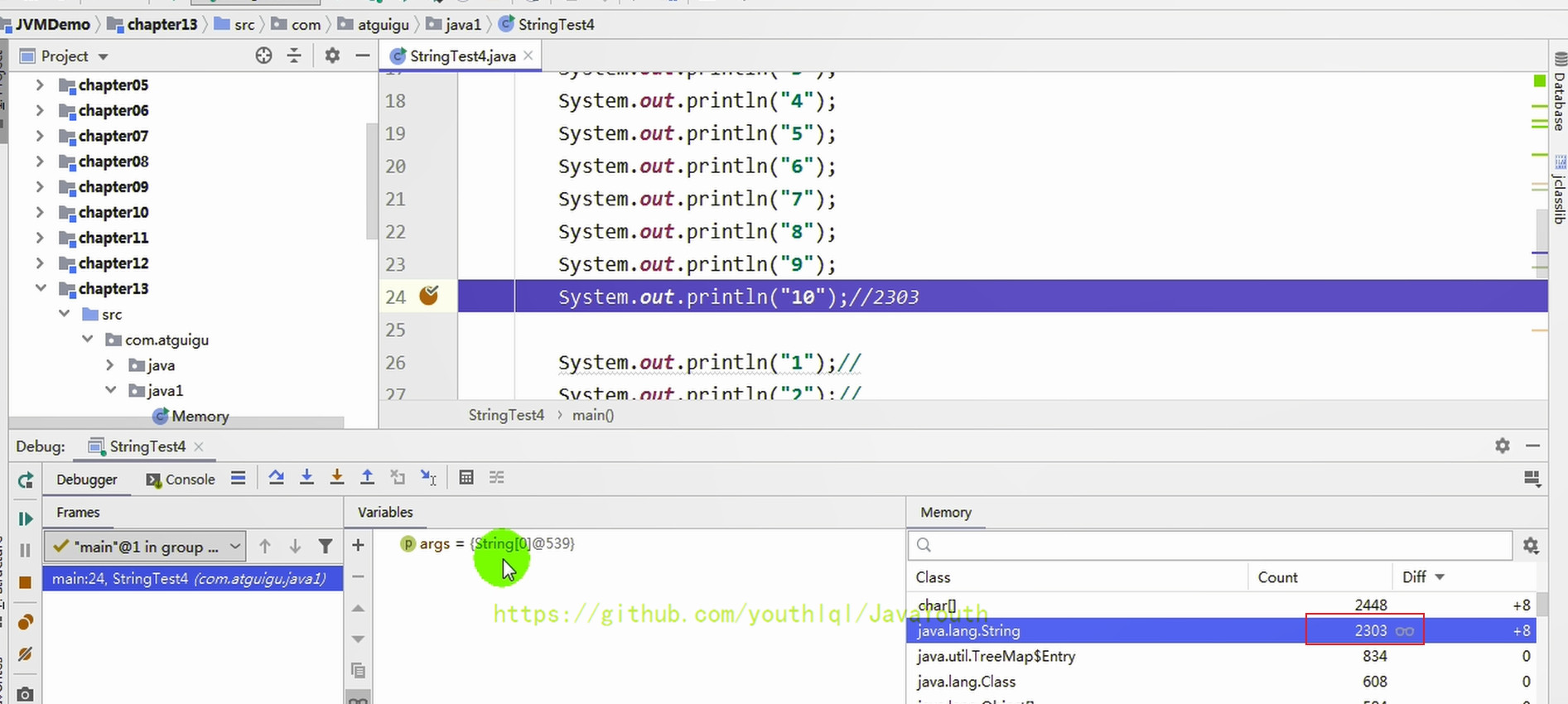Toggle Mute Breakpoints in the debug sidebar
1568x704 pixels.
point(25,654)
